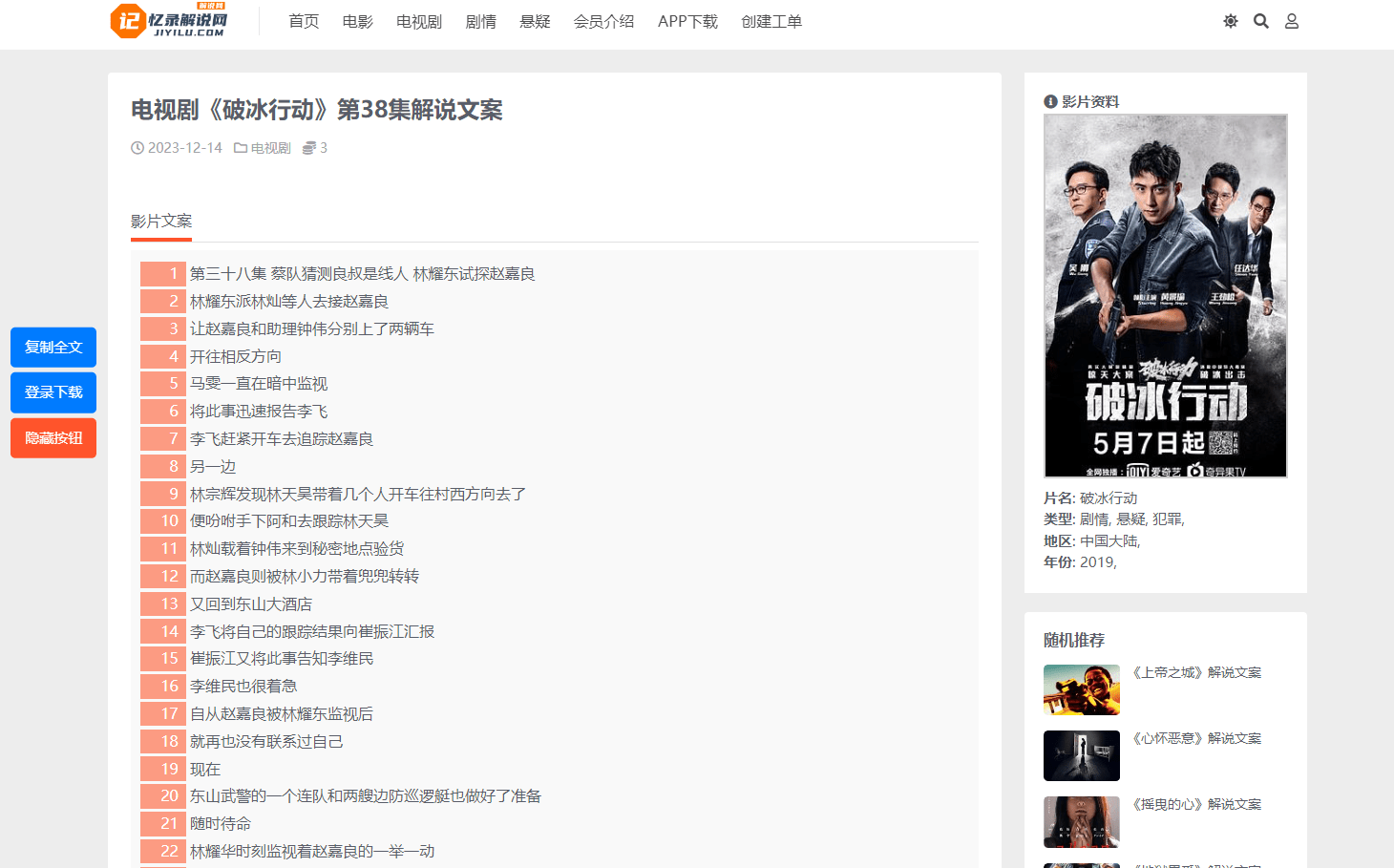Click the coins icon next to 3
The width and height of the screenshot is (1394, 868).
point(309,148)
